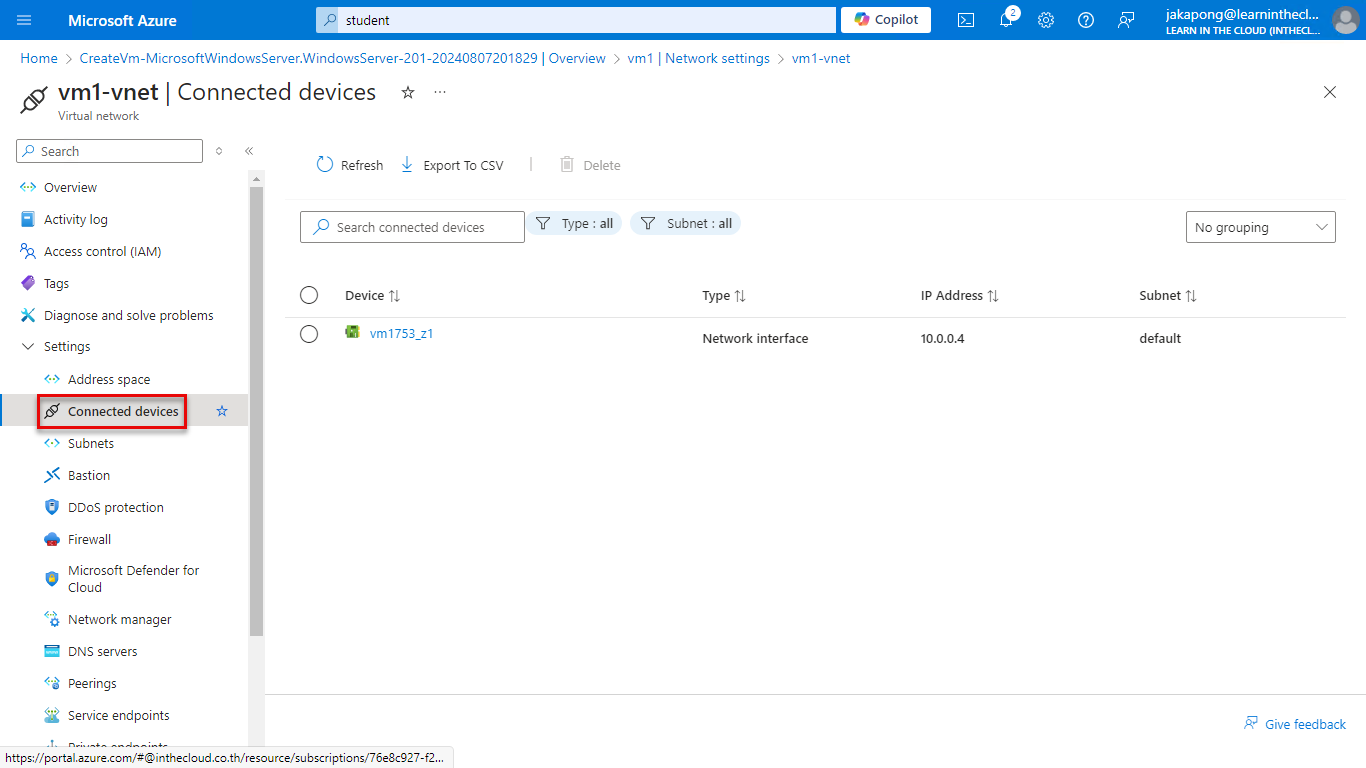
Task: Open the Type : all filter
Action: 574,224
